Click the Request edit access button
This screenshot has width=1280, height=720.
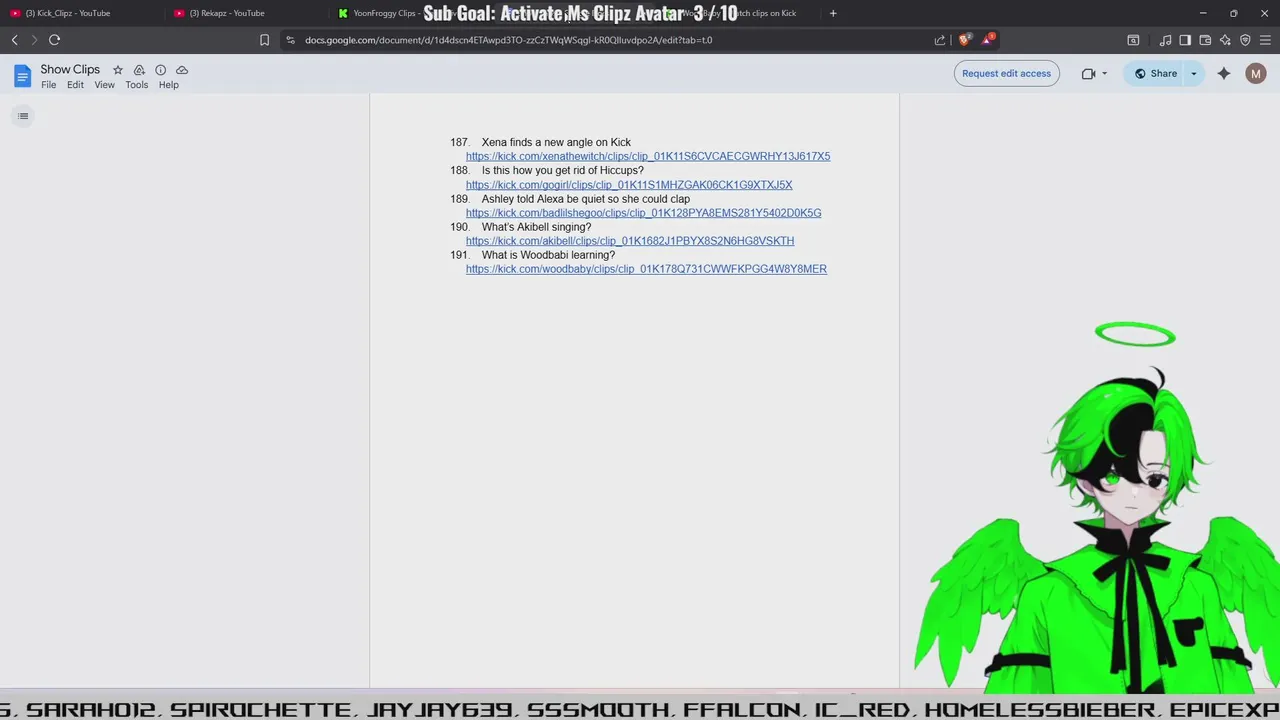click(x=1006, y=73)
